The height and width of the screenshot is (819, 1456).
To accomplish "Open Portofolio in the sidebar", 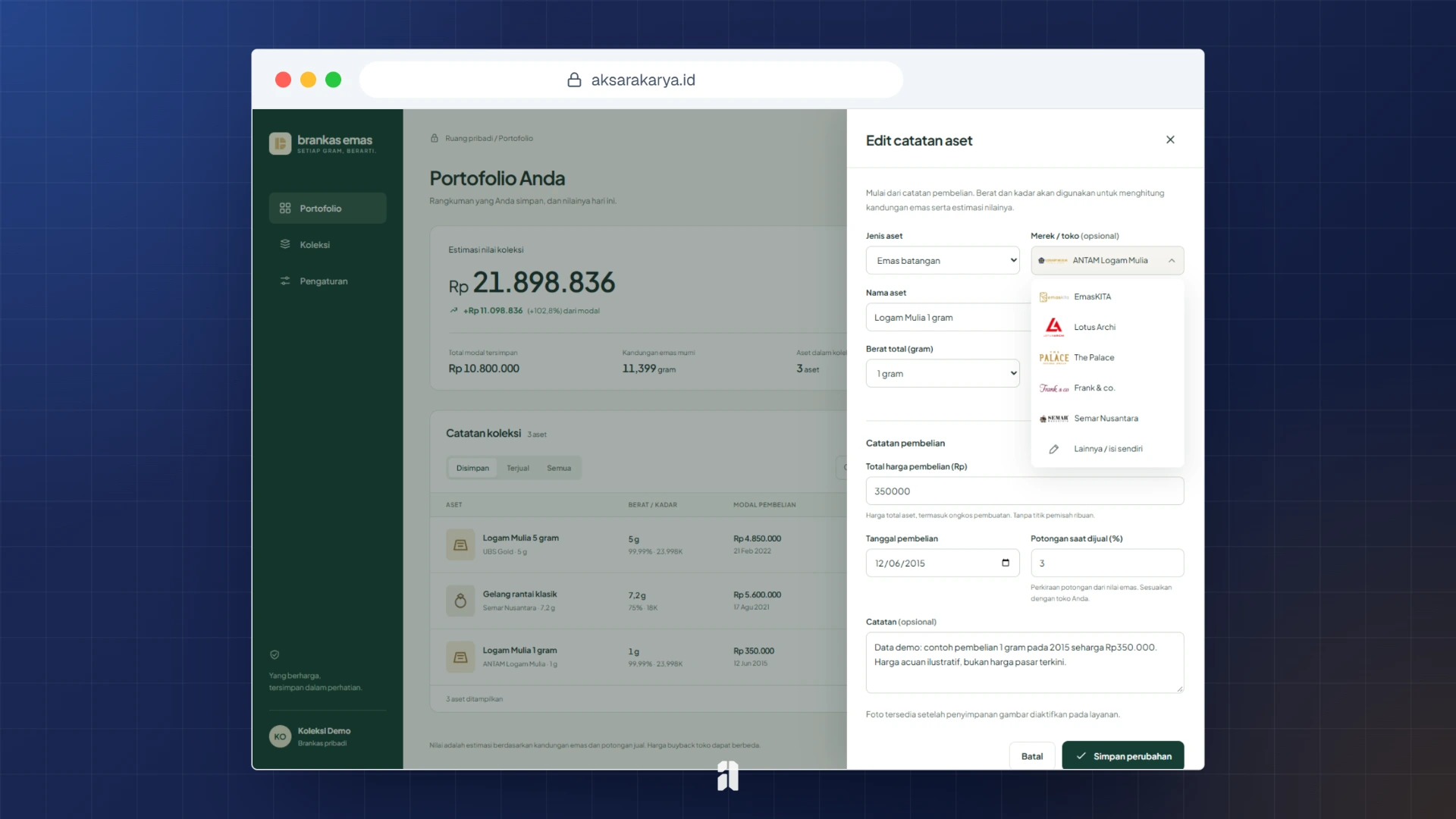I will tap(328, 208).
